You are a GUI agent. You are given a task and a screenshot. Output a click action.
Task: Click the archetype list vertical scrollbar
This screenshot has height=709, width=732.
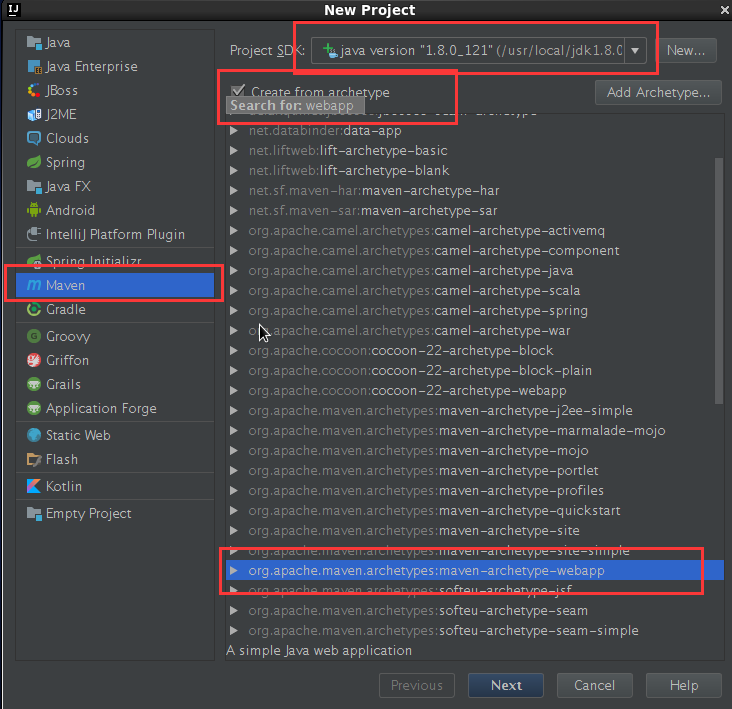point(719,281)
